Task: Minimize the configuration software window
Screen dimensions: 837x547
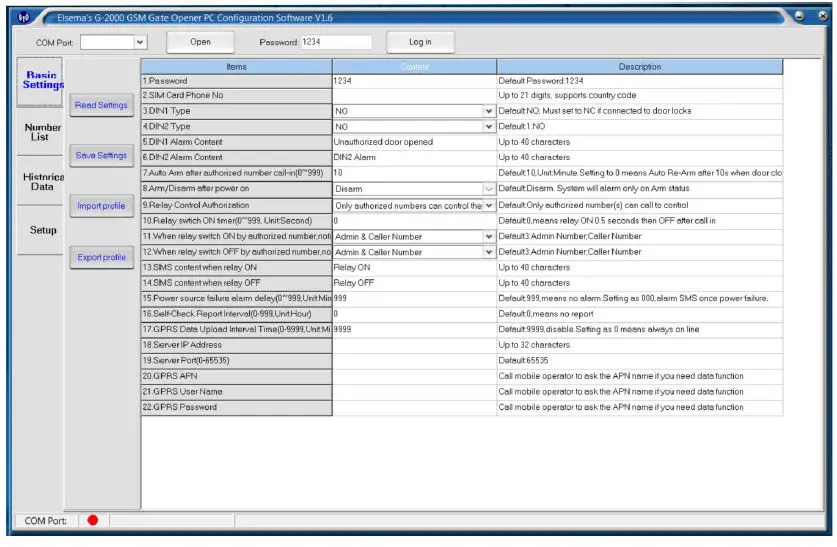Action: coord(799,16)
